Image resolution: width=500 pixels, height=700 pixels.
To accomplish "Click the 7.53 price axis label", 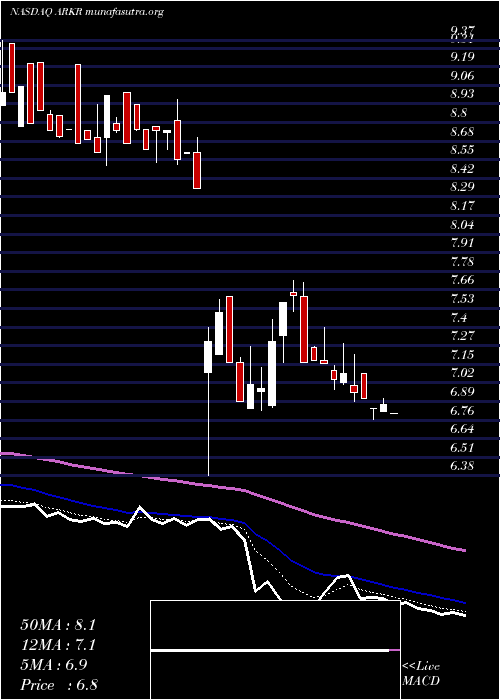I will click(x=462, y=299).
